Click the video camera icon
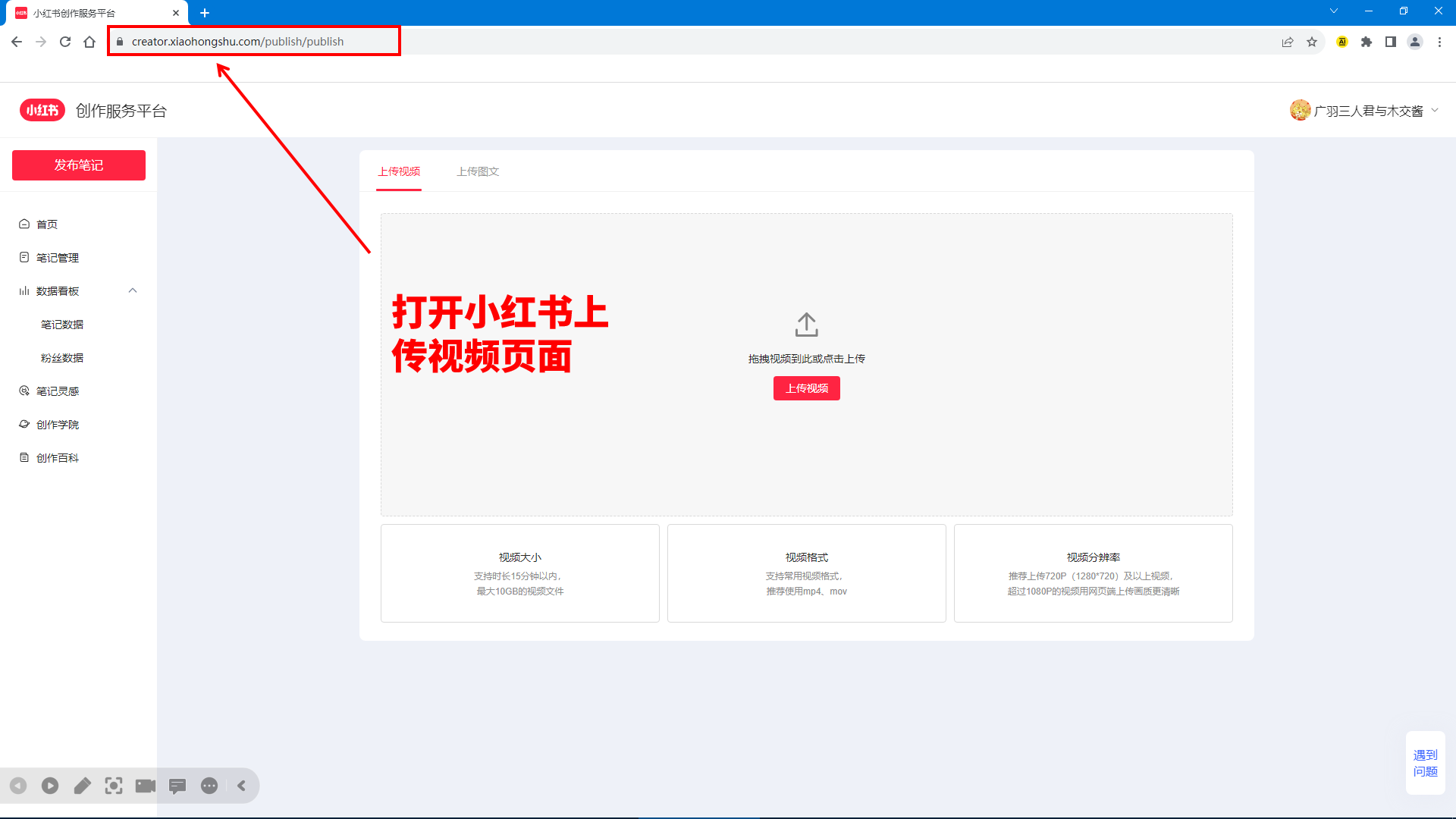The width and height of the screenshot is (1456, 819). click(146, 786)
